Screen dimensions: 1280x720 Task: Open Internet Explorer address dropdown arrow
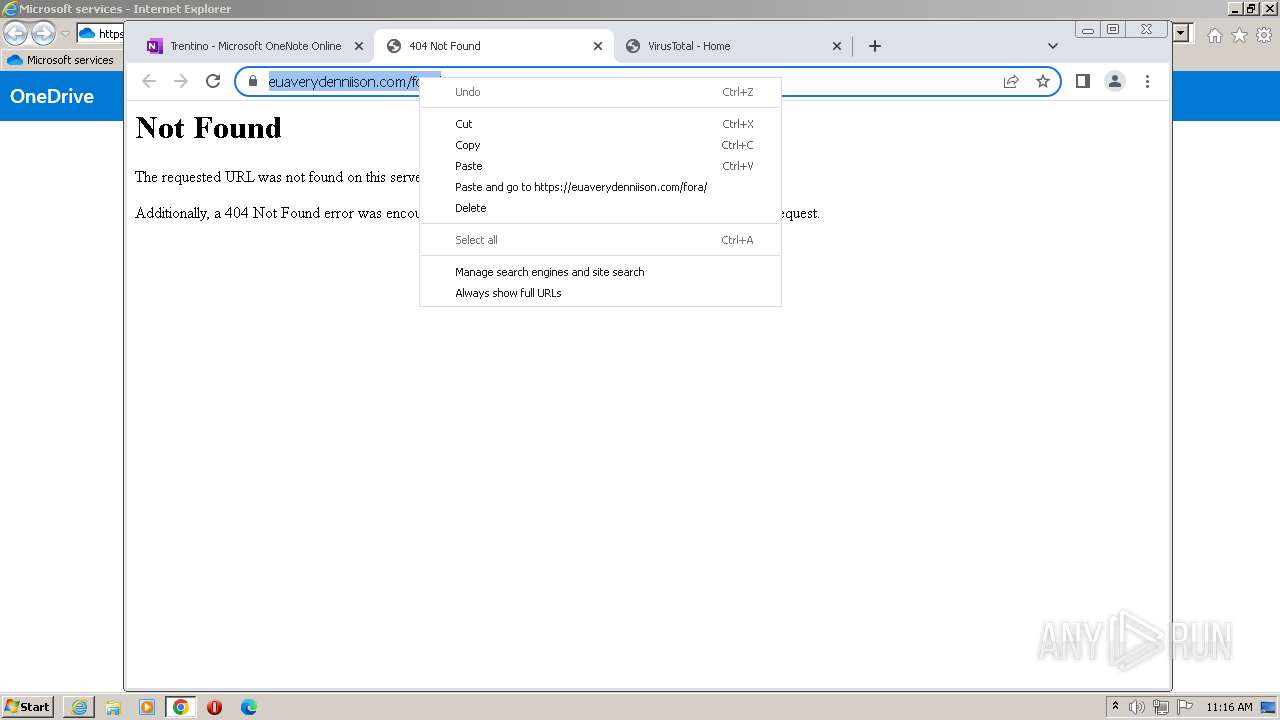tap(1181, 33)
